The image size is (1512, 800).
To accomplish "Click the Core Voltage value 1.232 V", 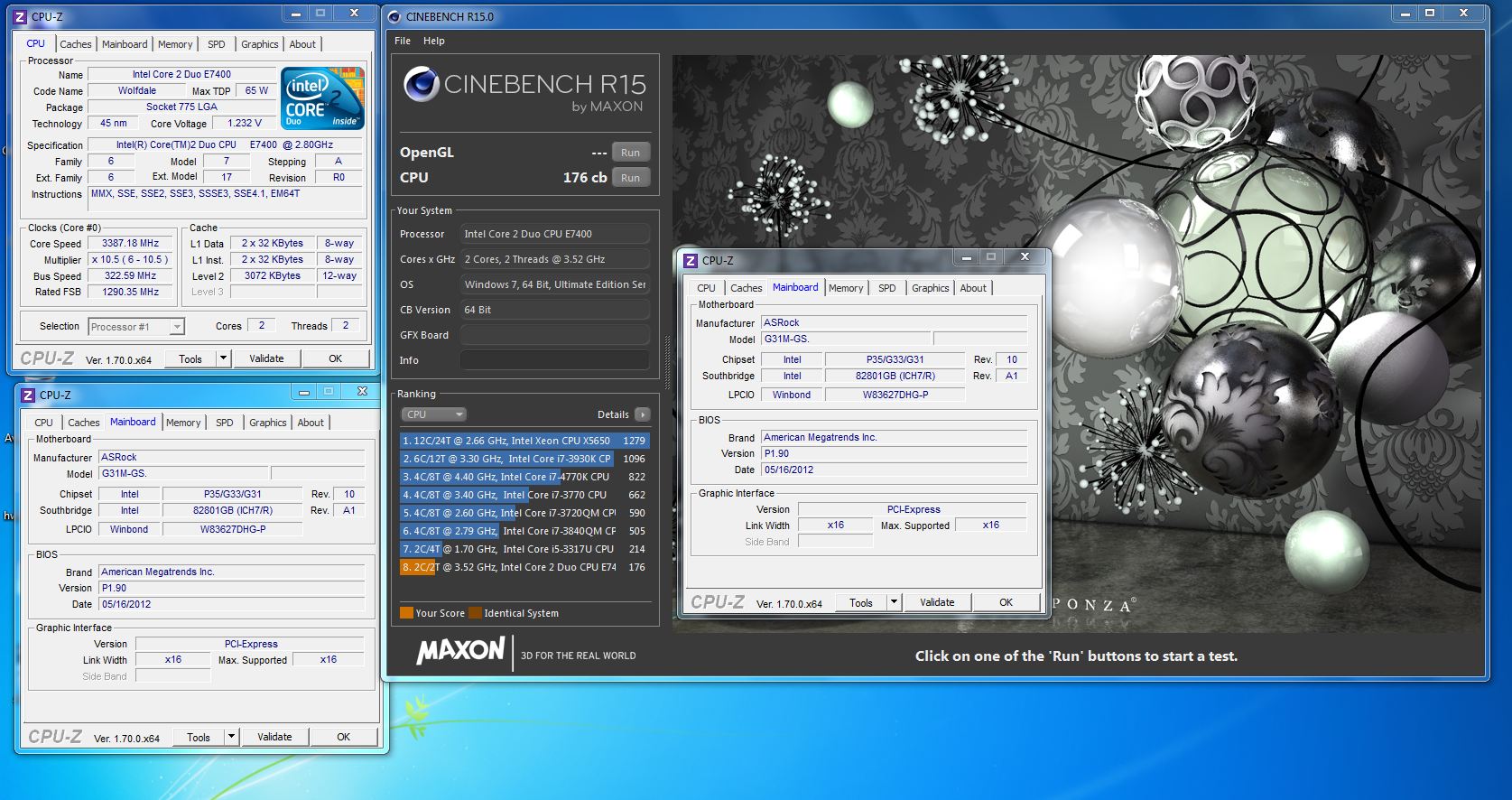I will tap(245, 123).
